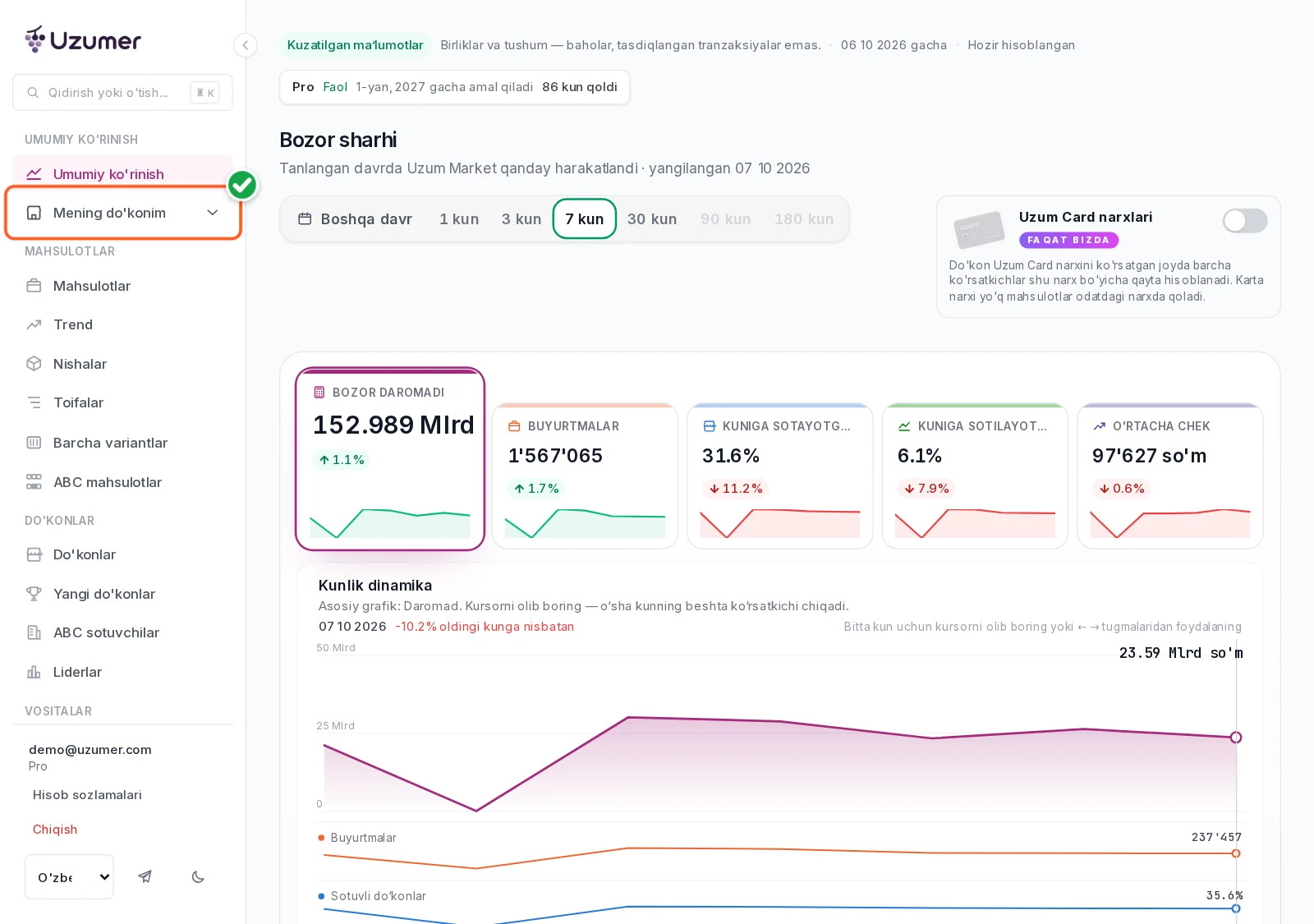Select the Buyurtmalar metric card
This screenshot has height=924, width=1314.
pos(585,476)
